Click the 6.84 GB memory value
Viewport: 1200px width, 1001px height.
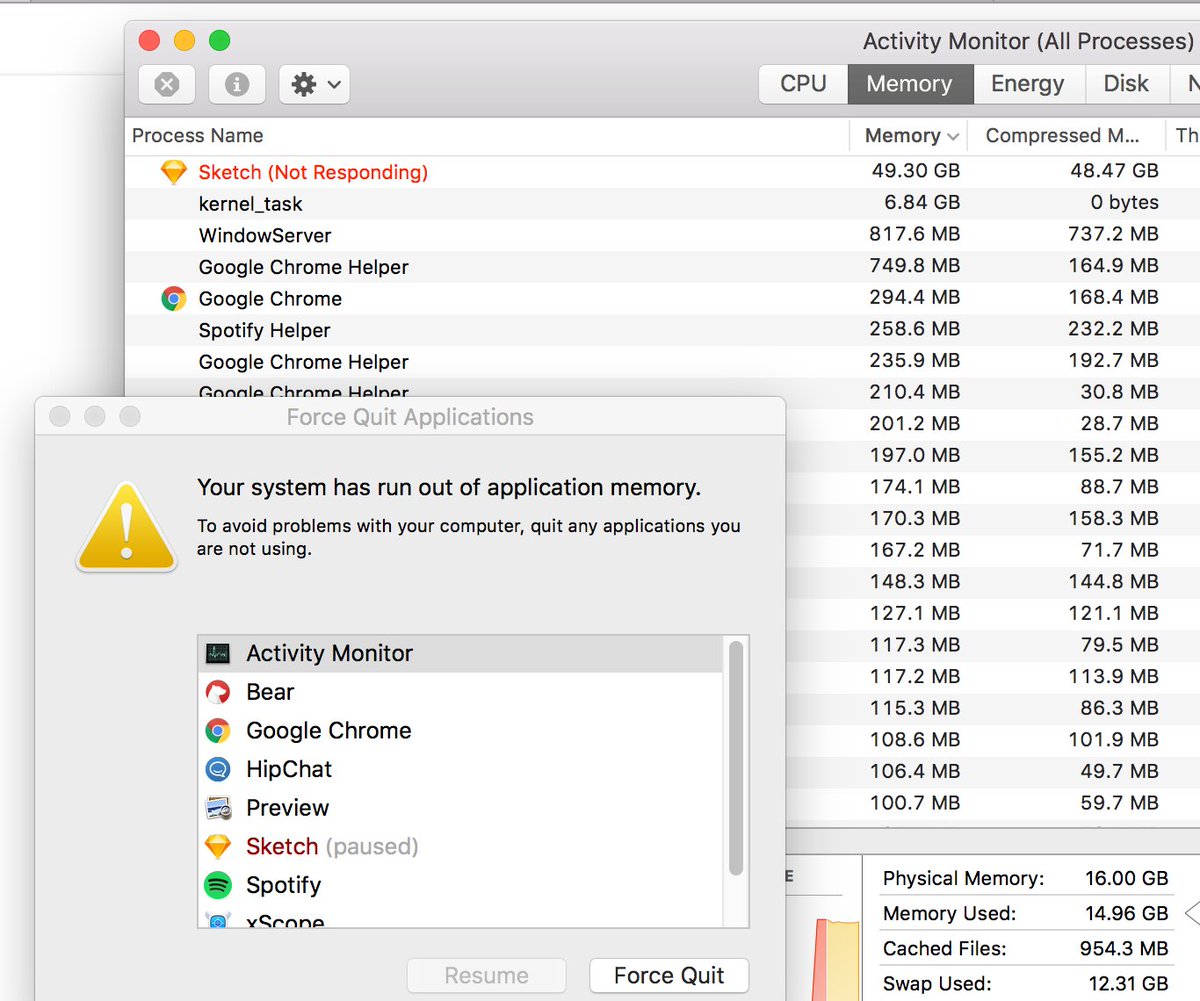tap(923, 203)
